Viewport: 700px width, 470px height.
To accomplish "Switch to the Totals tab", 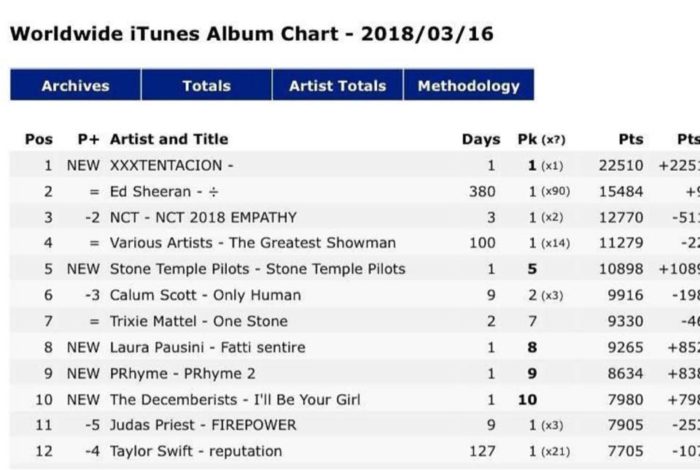I will coord(206,86).
